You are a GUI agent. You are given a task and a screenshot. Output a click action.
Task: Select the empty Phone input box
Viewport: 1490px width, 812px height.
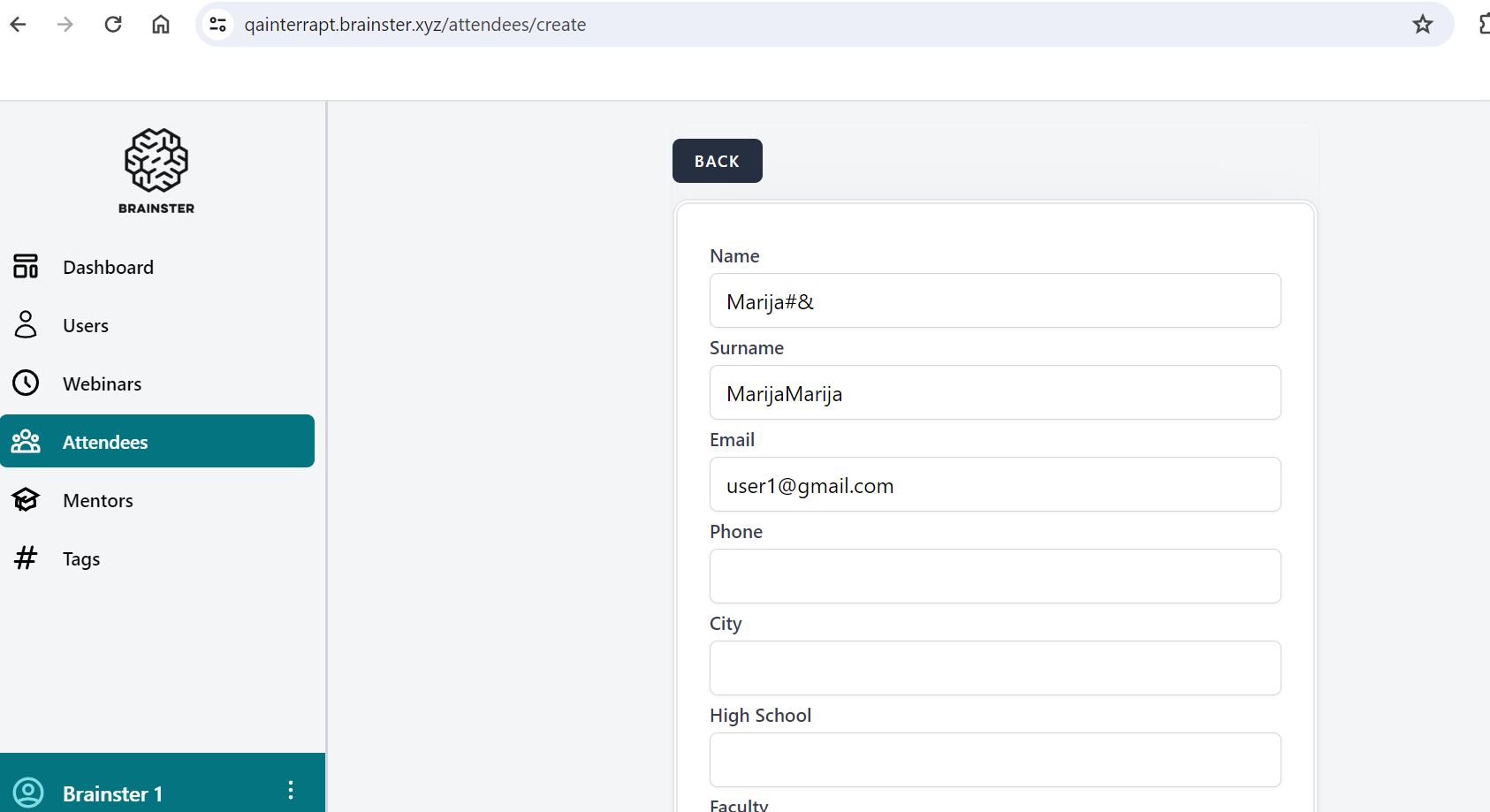[994, 576]
